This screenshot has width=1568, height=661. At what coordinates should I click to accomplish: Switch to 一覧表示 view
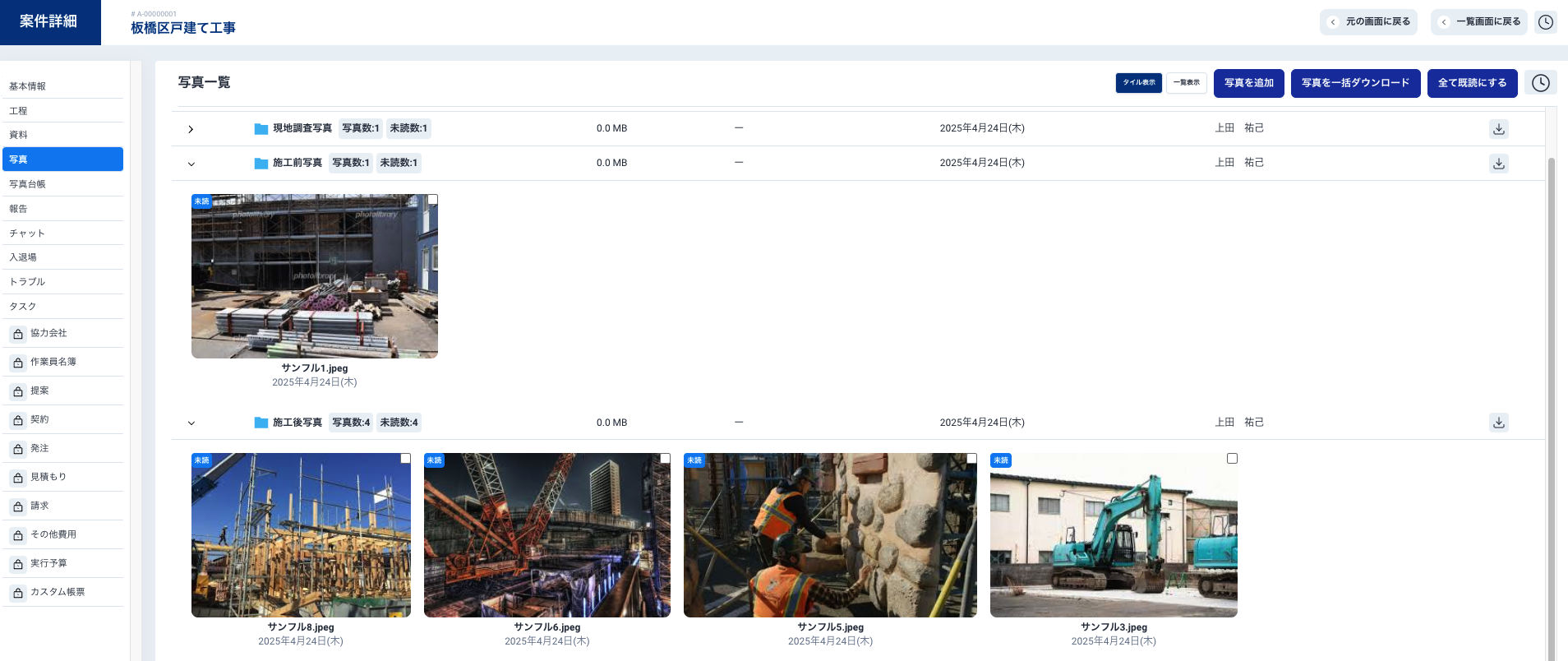(x=1187, y=83)
